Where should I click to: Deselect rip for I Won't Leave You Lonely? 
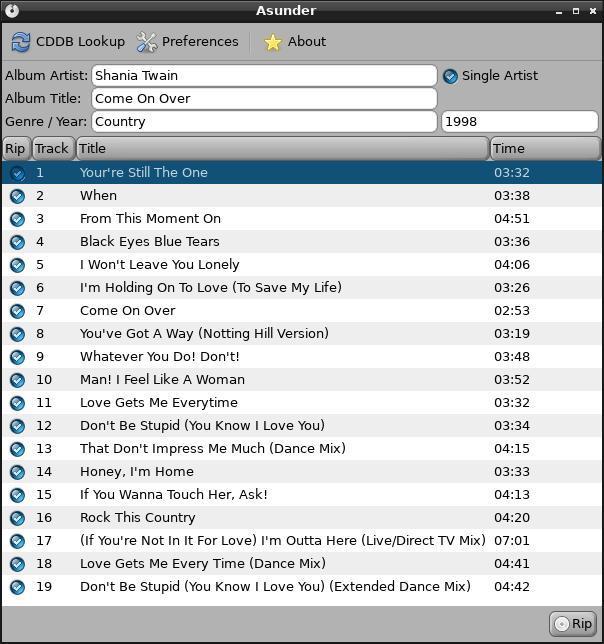click(x=17, y=265)
